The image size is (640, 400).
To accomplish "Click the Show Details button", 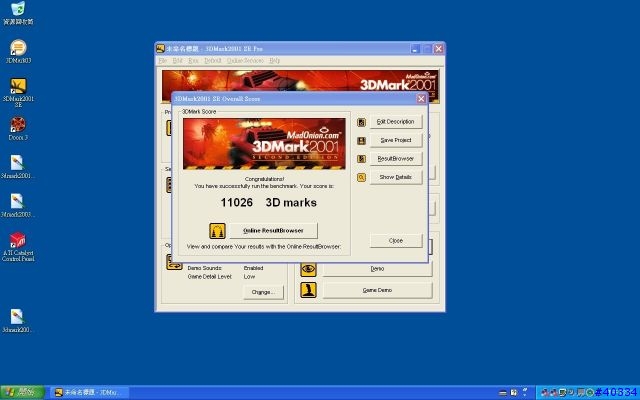I will (x=396, y=177).
